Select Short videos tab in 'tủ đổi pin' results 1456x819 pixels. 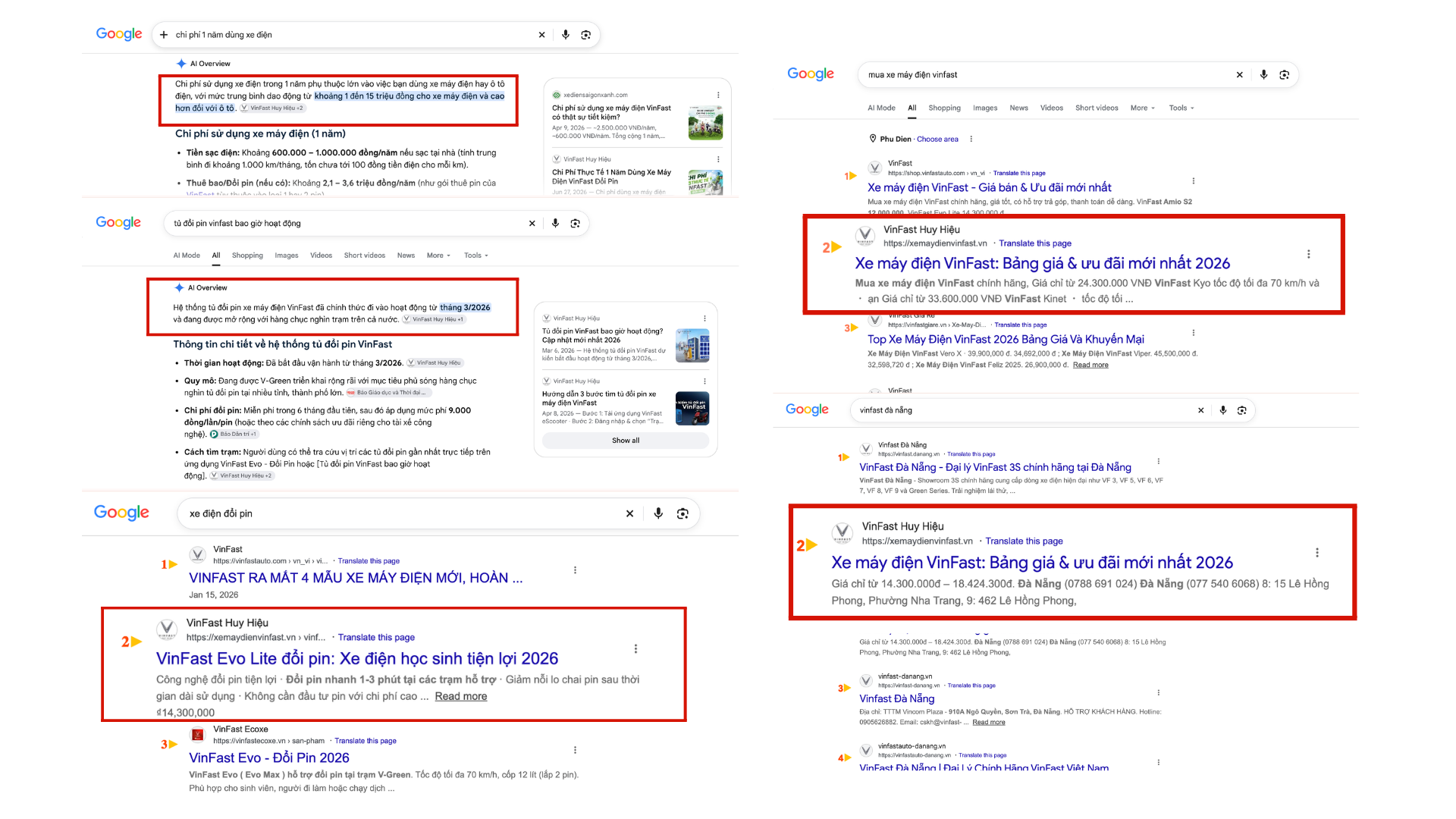364,256
